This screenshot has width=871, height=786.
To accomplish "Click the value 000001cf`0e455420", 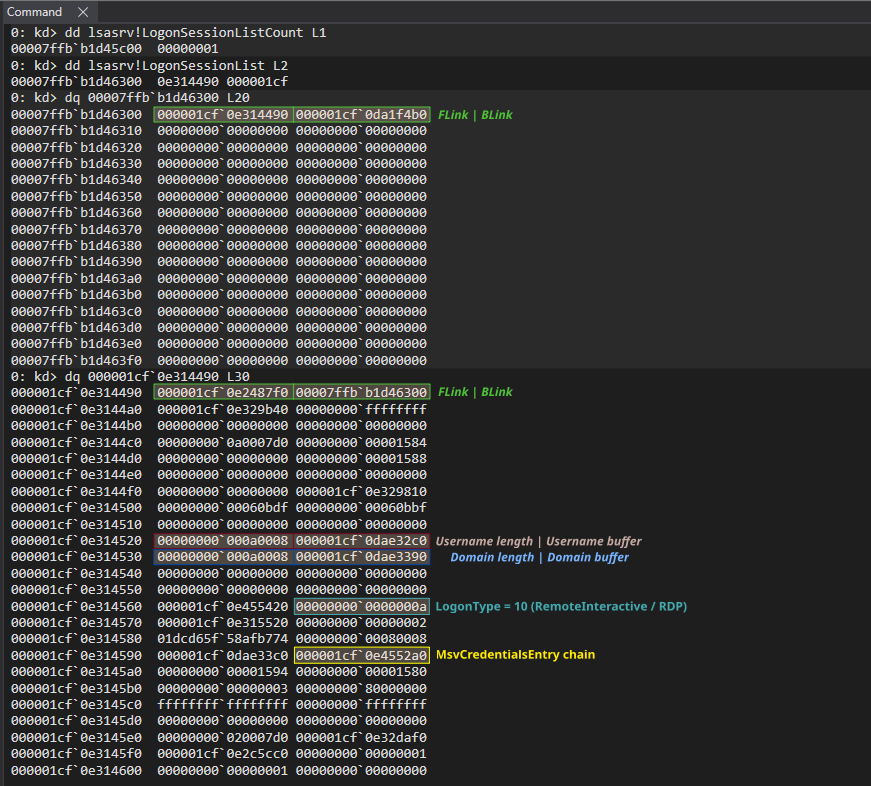I will pos(223,607).
